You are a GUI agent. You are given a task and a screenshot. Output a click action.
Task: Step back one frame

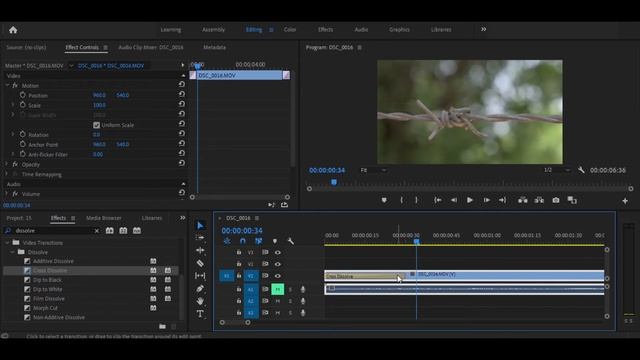tap(454, 200)
